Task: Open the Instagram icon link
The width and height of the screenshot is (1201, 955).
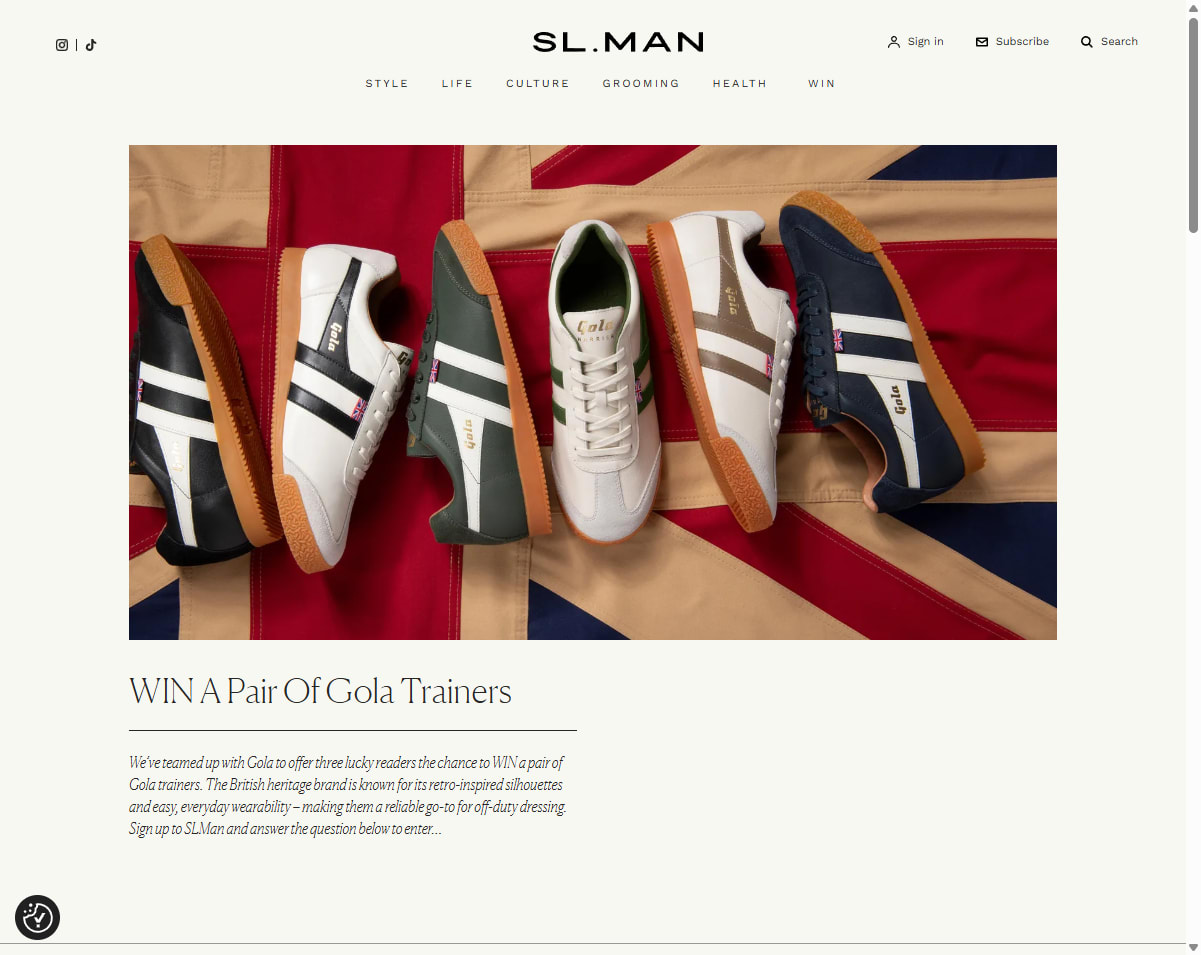Action: click(62, 45)
